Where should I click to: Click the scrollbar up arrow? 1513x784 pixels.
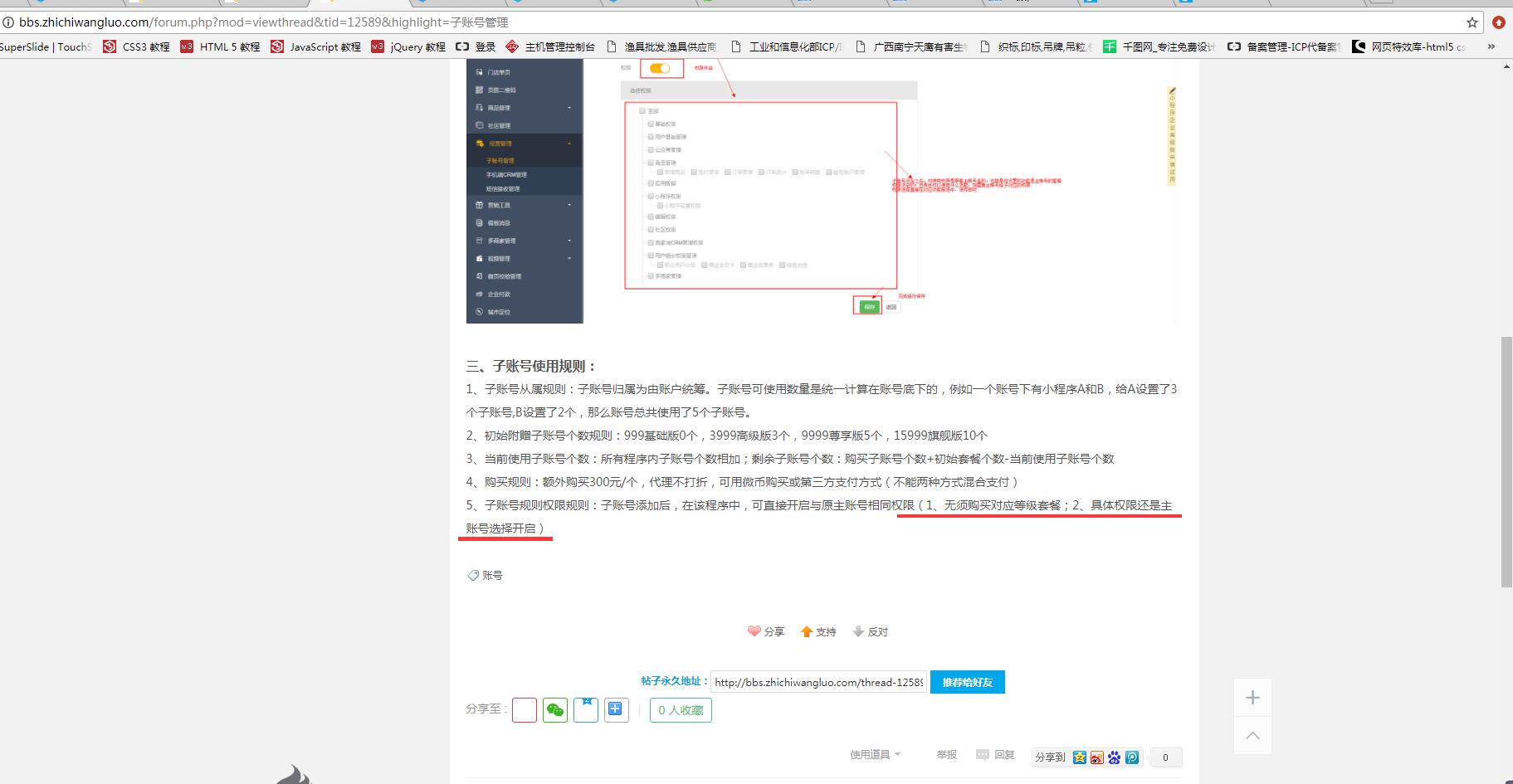pos(1506,66)
